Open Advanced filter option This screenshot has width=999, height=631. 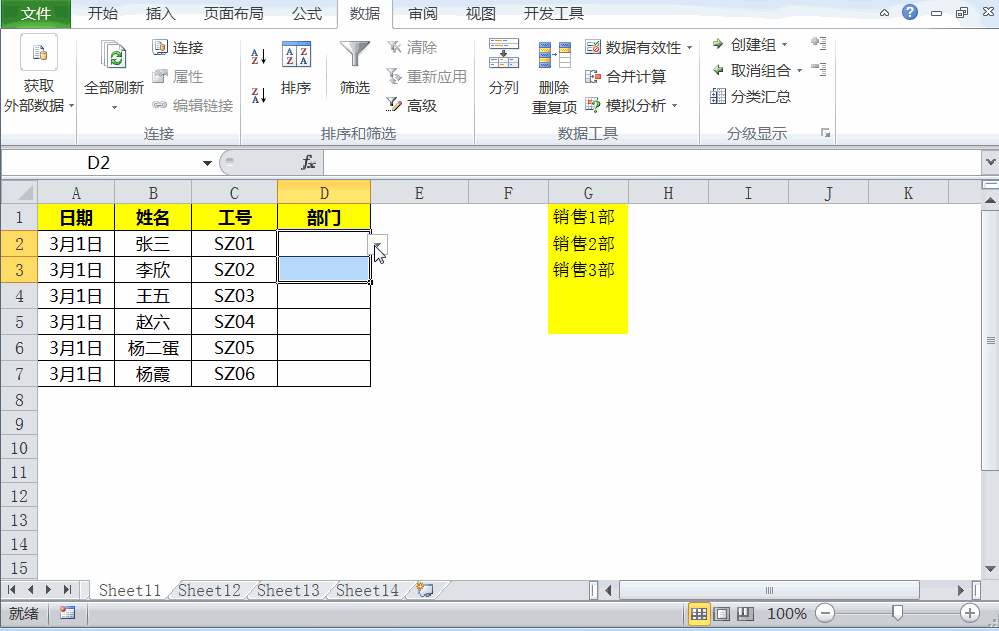tap(412, 105)
